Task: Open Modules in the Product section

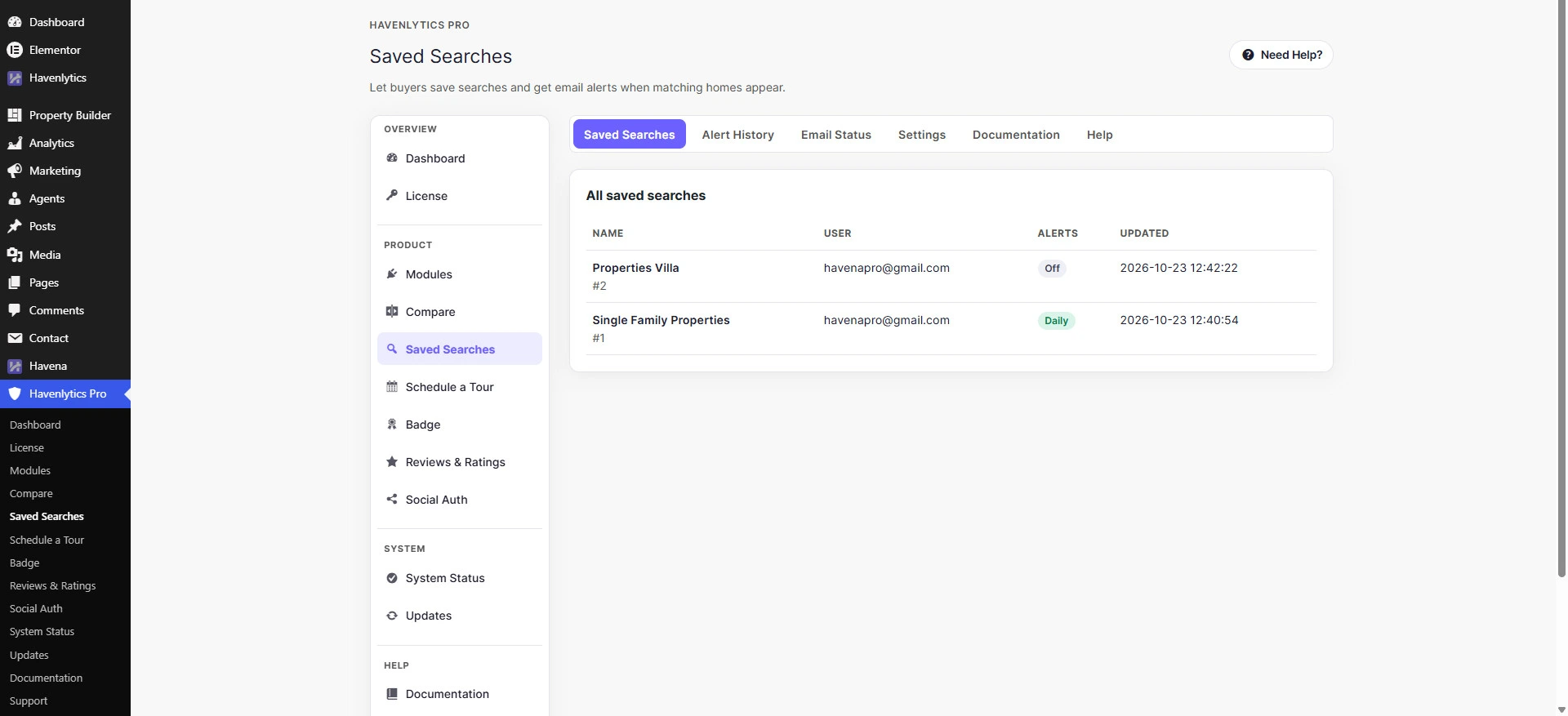Action: (460, 274)
